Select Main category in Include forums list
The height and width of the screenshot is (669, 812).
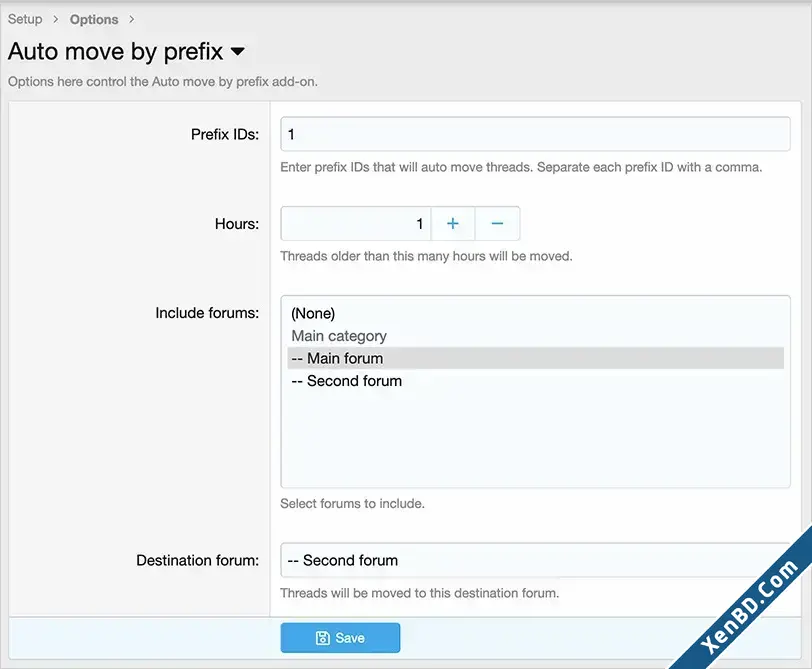[x=535, y=336]
